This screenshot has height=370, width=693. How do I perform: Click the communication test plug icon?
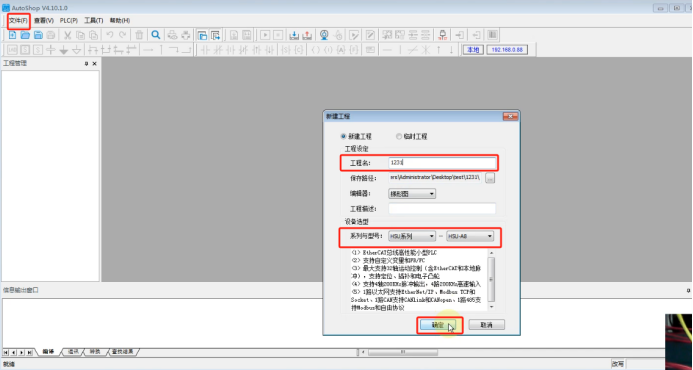pos(442,35)
